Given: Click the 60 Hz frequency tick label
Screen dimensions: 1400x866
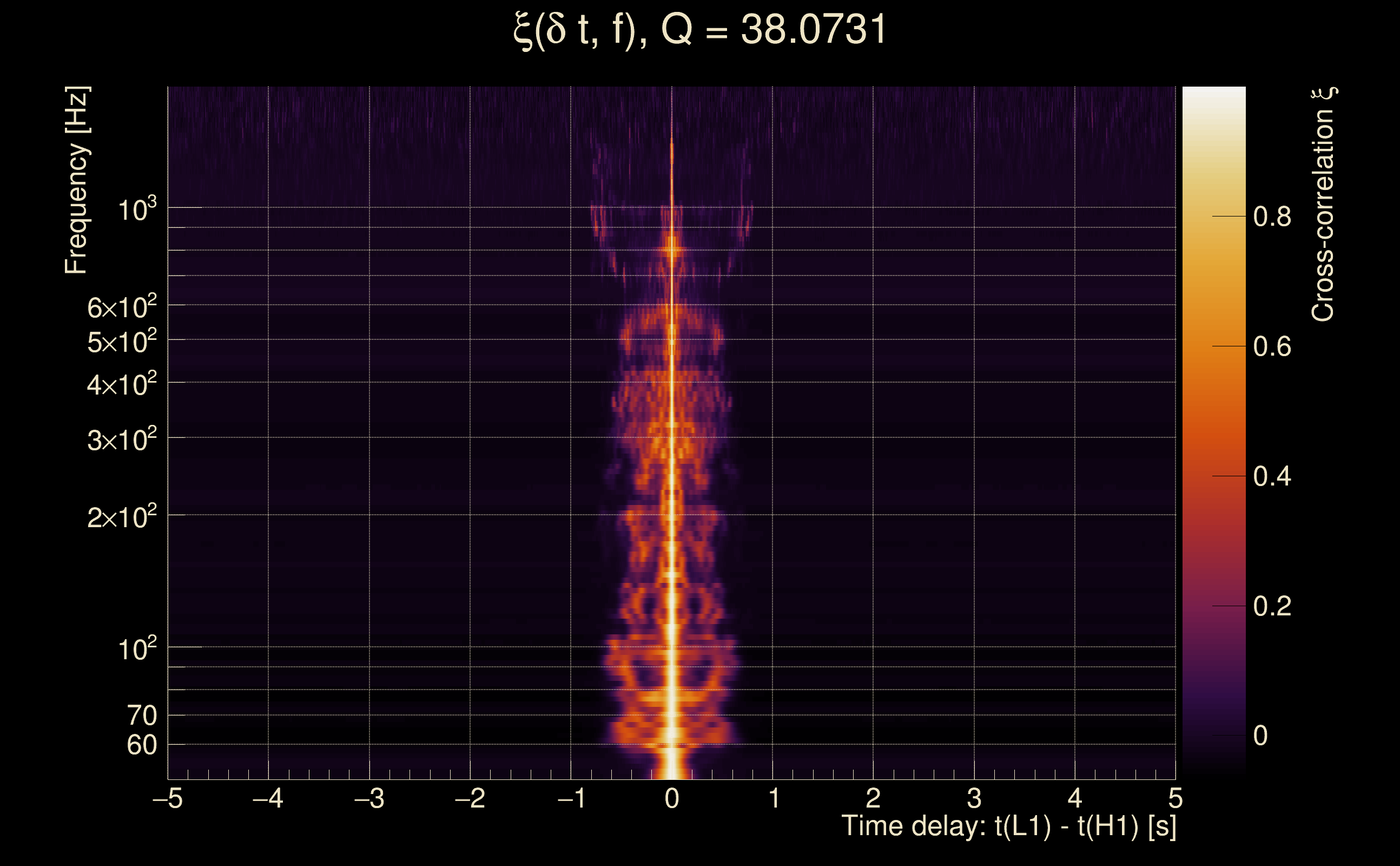Looking at the screenshot, I should point(141,745).
